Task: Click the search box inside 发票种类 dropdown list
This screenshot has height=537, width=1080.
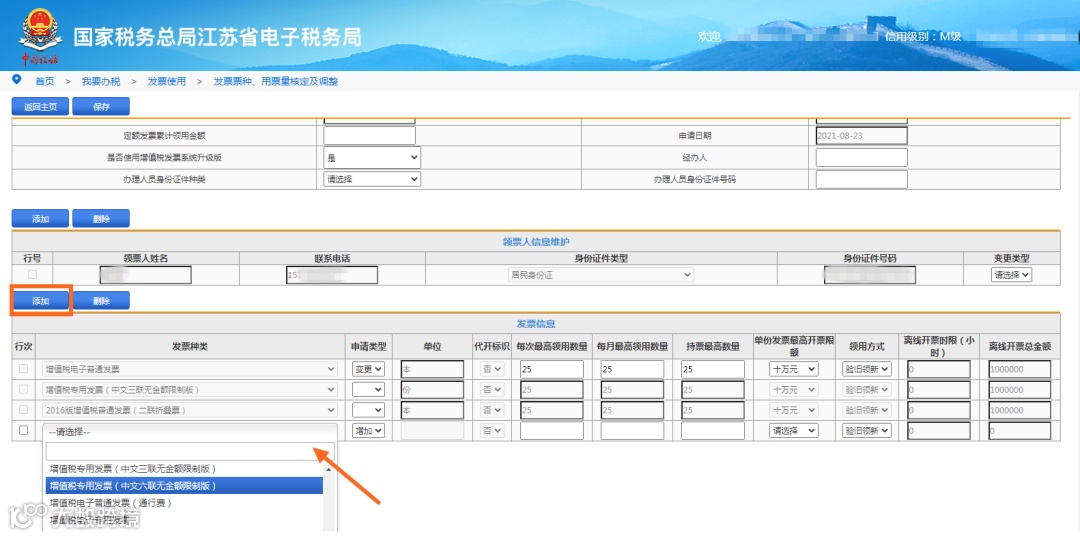Action: pyautogui.click(x=189, y=452)
